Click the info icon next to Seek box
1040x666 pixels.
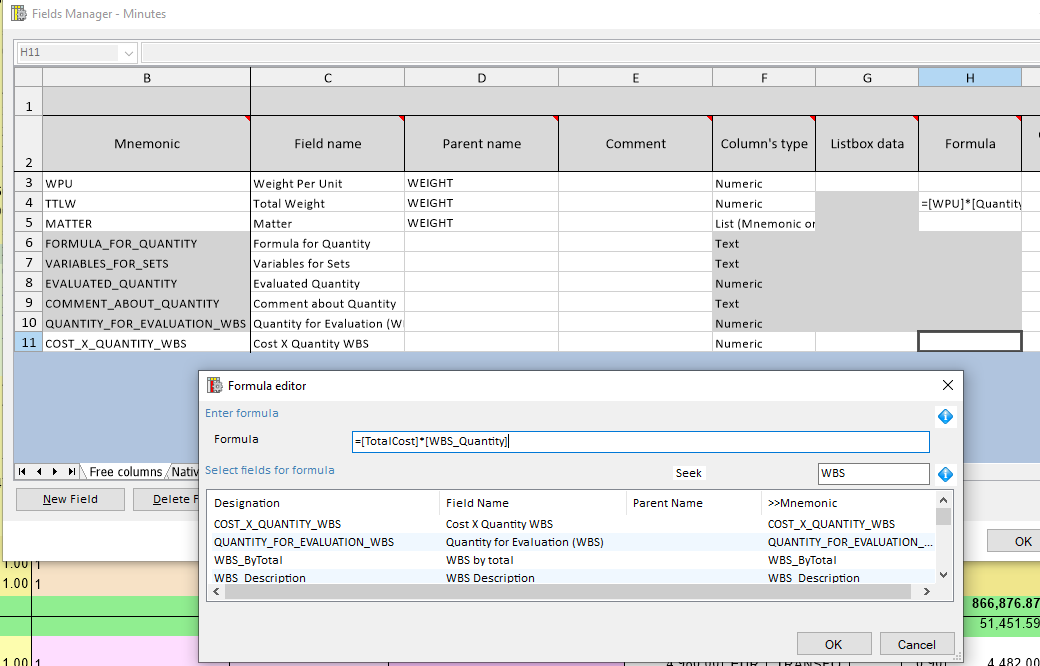tap(944, 474)
